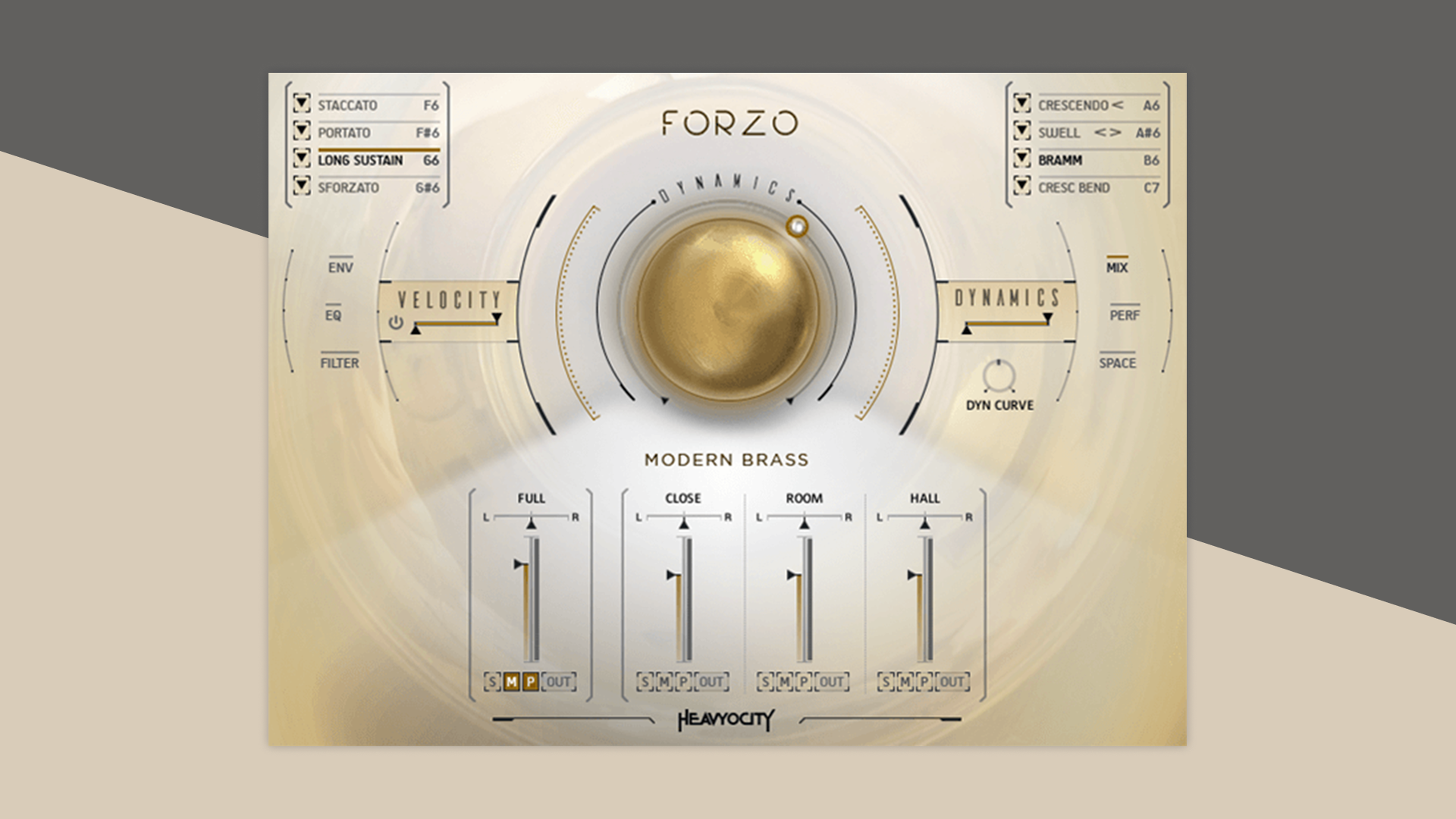The image size is (1456, 819).
Task: Switch to the EQ tab
Action: (x=333, y=315)
